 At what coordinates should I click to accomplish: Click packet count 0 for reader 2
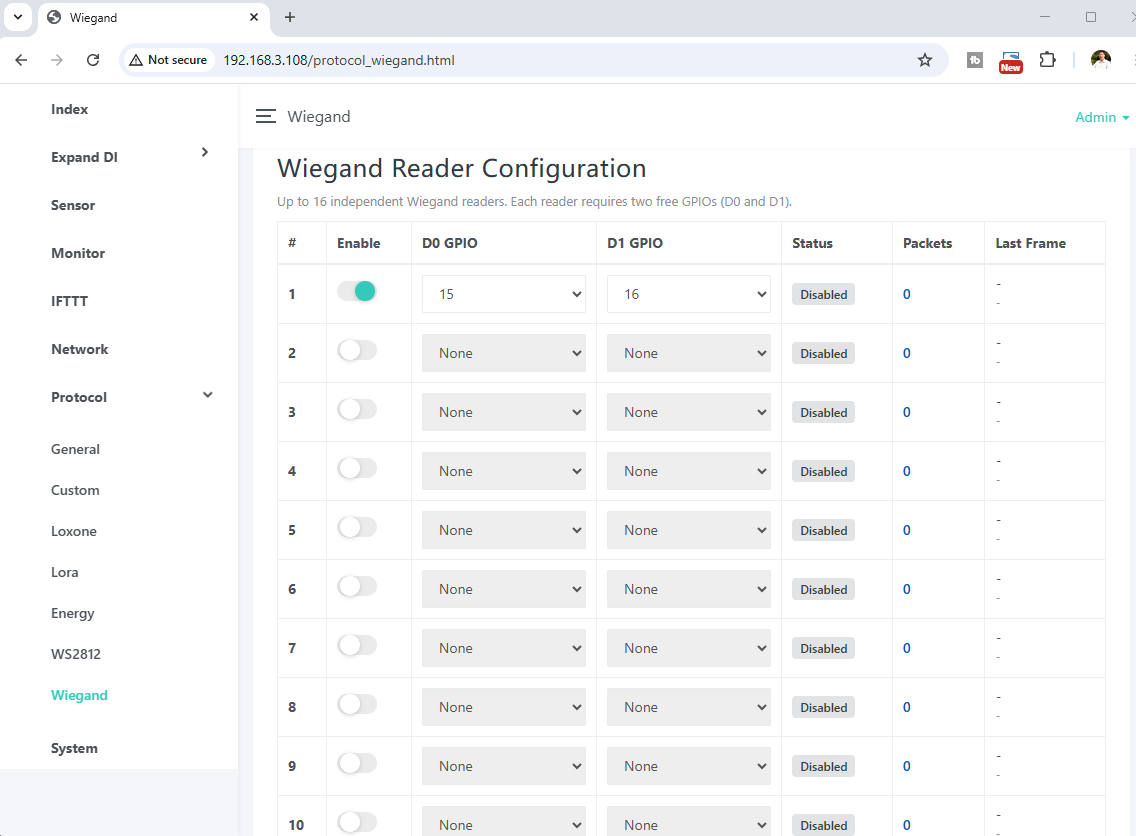click(x=906, y=353)
